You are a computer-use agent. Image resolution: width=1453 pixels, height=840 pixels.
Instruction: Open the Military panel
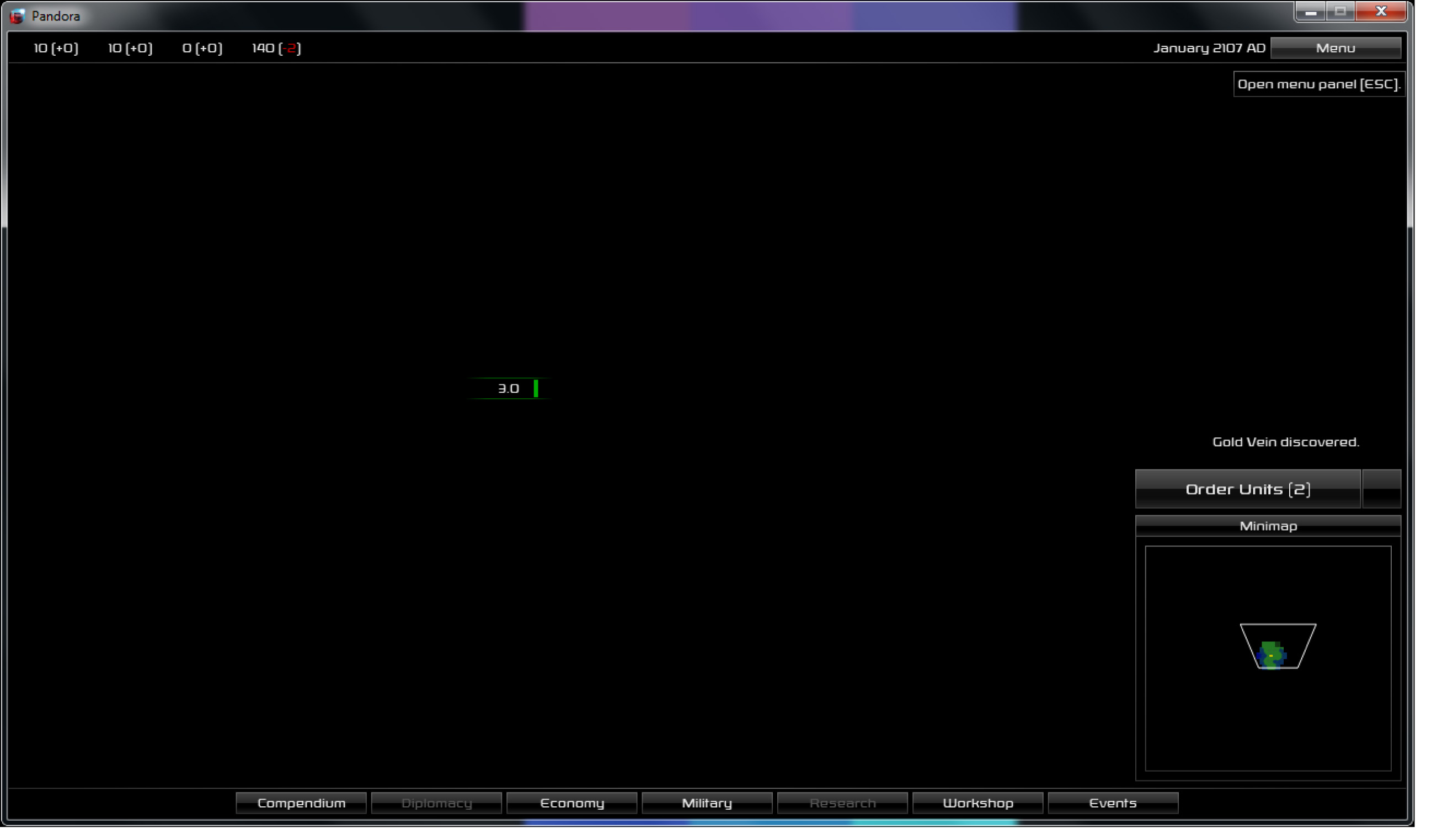(707, 802)
